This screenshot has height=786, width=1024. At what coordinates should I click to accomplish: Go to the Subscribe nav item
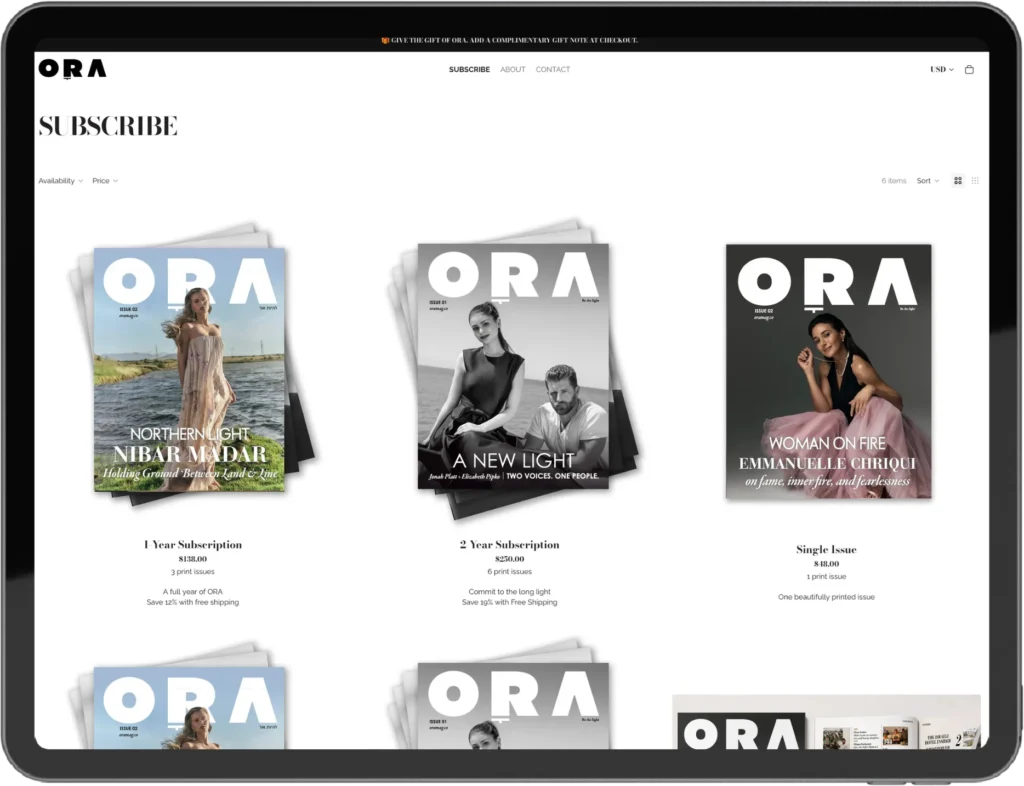[469, 69]
